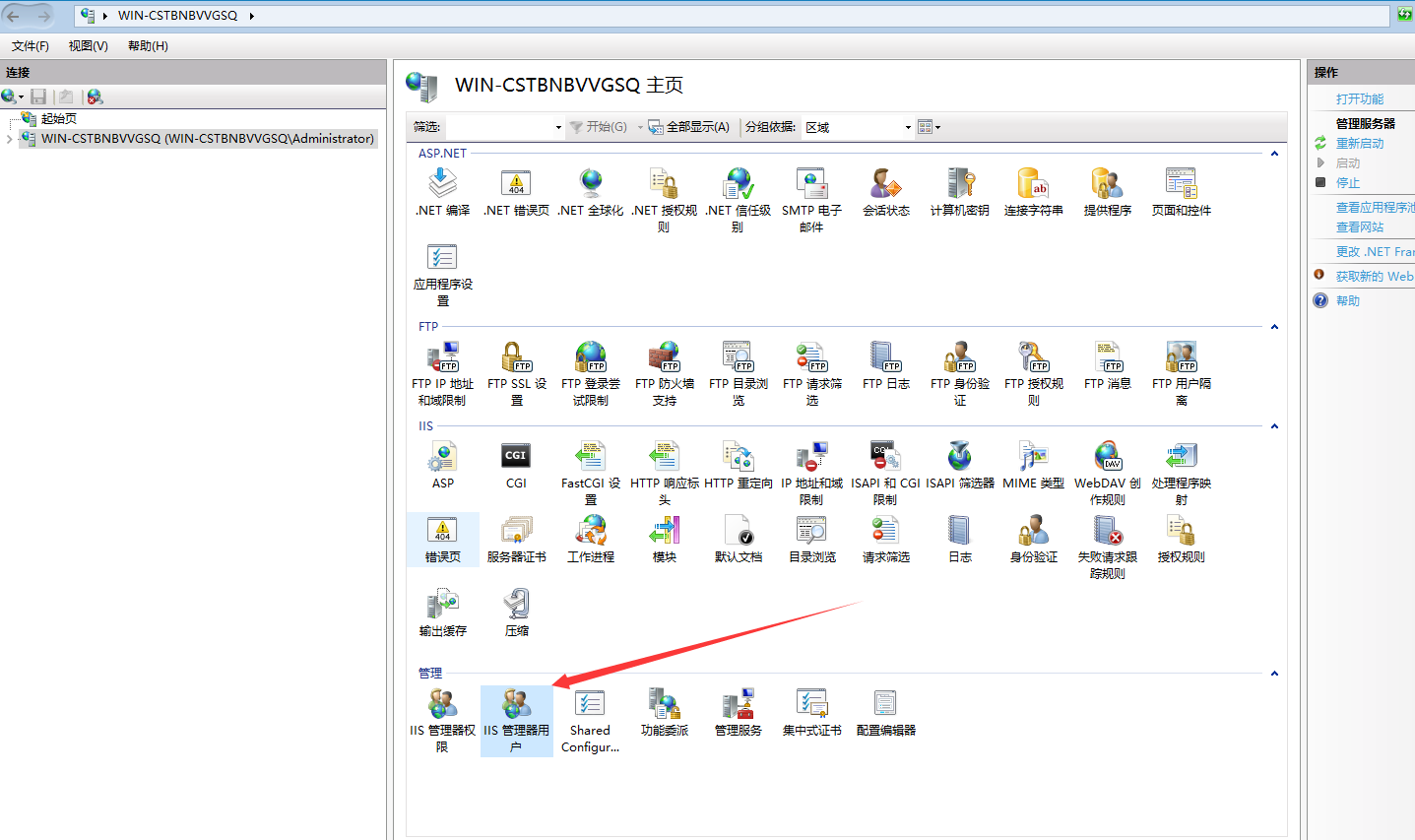The height and width of the screenshot is (840, 1415).
Task: Click the 查看网站 link
Action: [x=1360, y=227]
